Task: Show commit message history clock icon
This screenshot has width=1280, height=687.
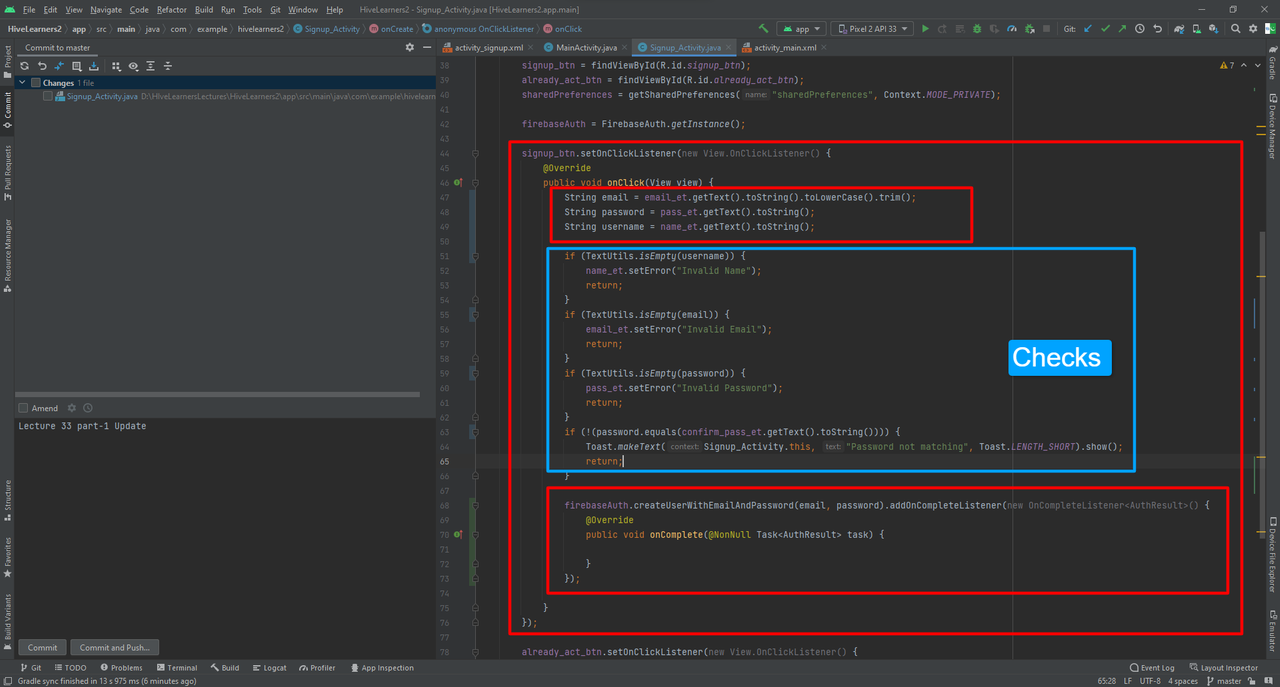Action: click(88, 408)
